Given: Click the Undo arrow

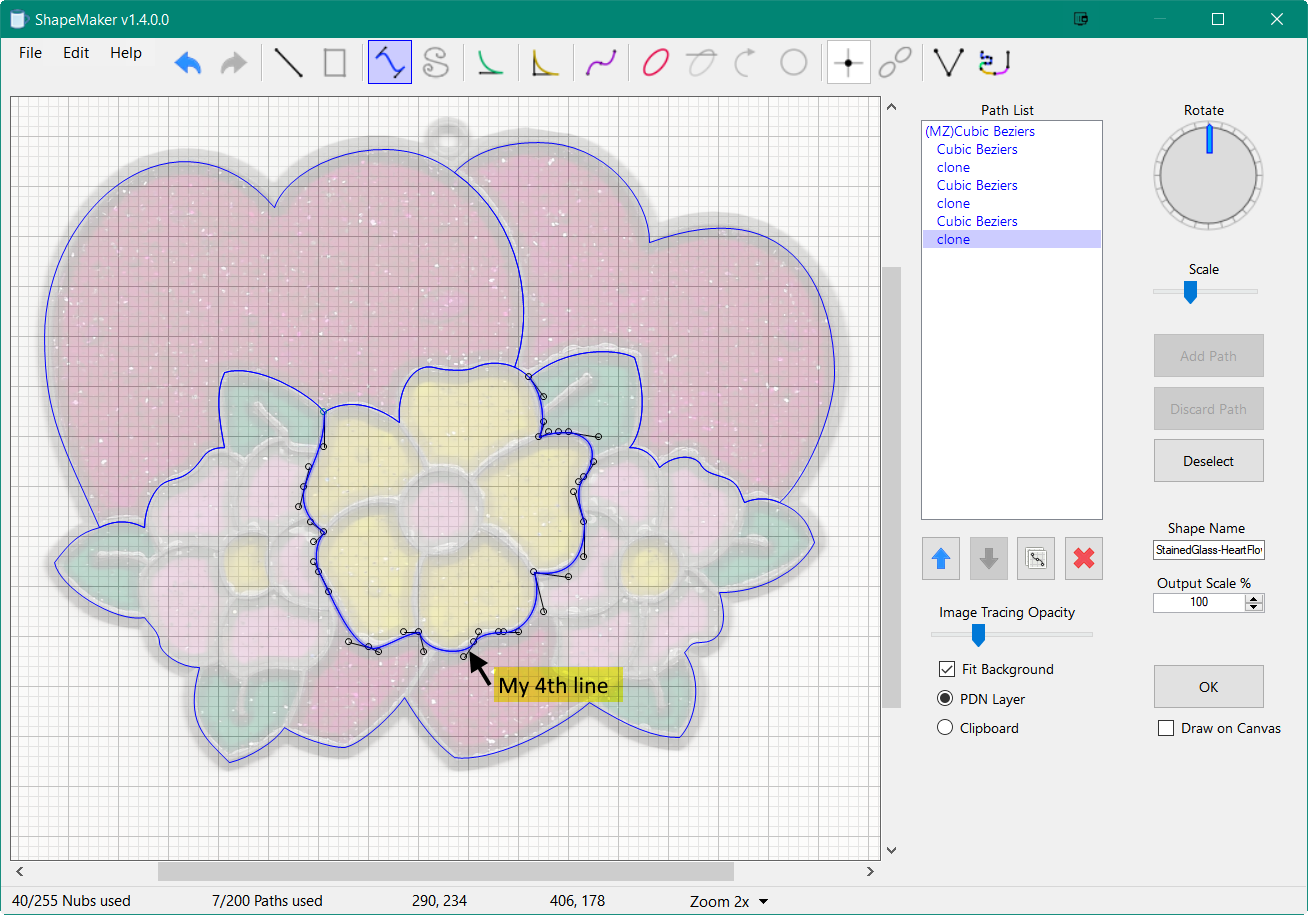Looking at the screenshot, I should pos(188,62).
